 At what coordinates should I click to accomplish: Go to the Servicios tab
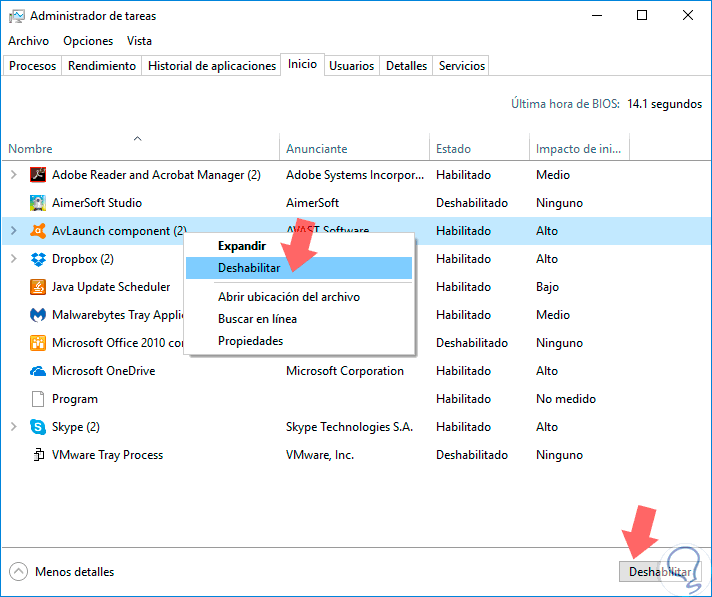pos(462,66)
